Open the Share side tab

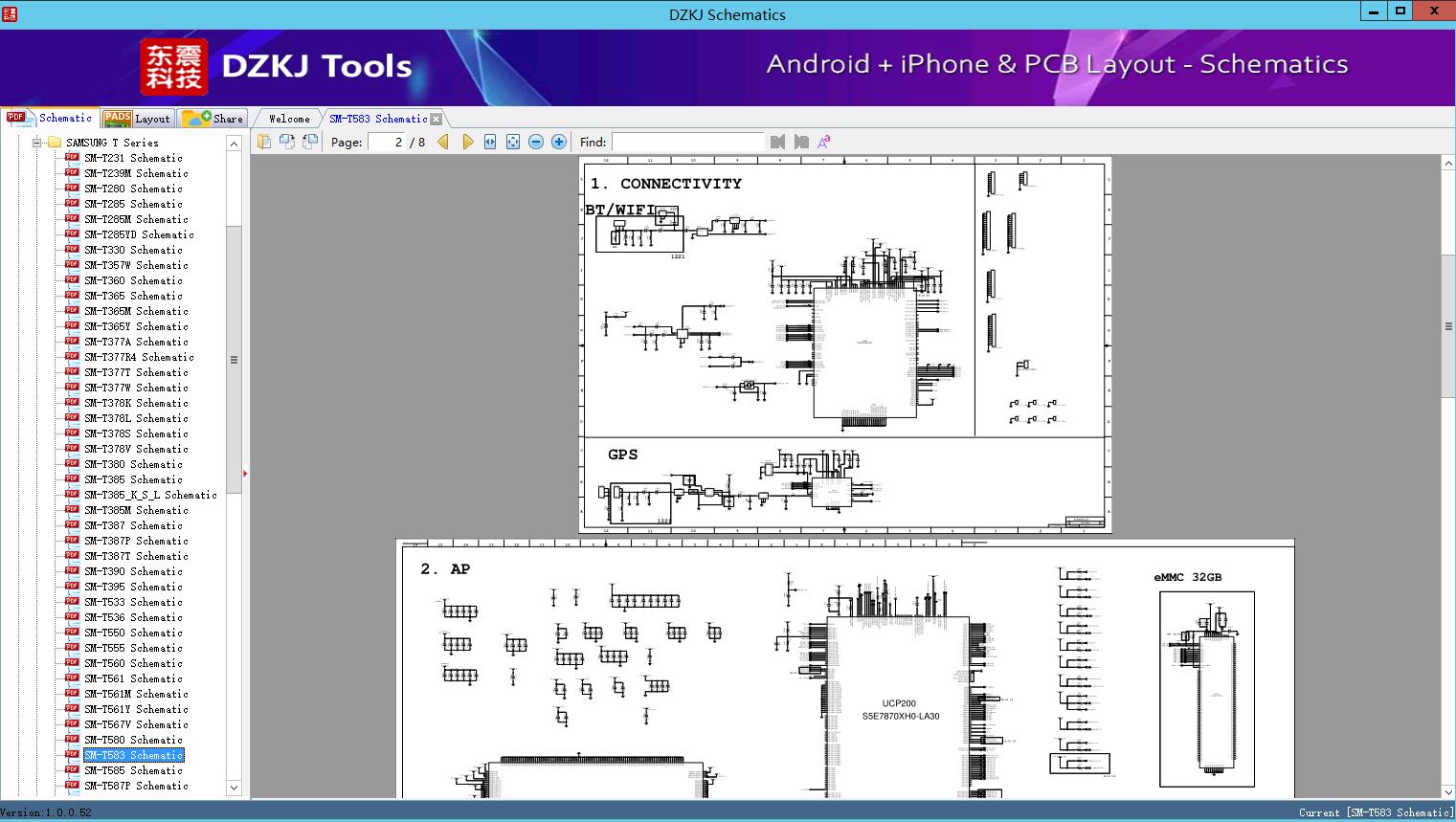pos(213,119)
